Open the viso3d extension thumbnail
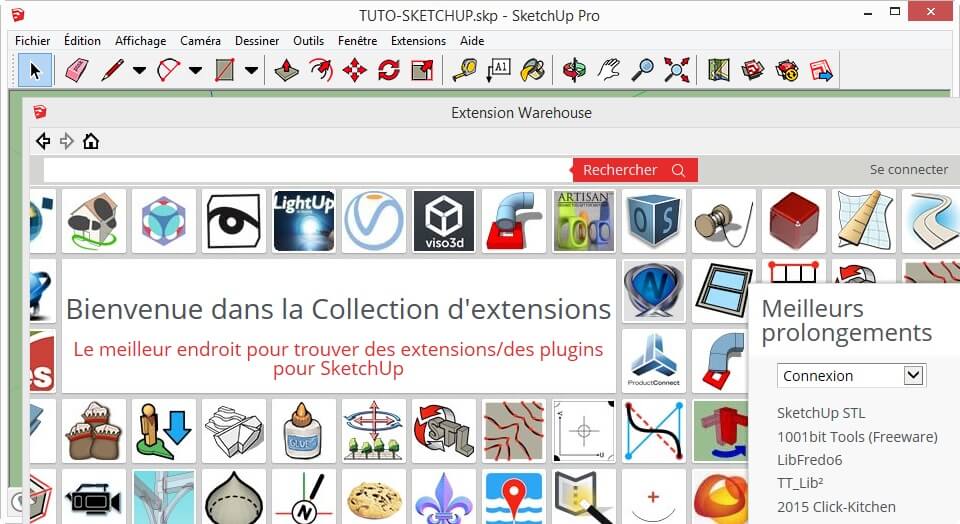 [x=444, y=220]
